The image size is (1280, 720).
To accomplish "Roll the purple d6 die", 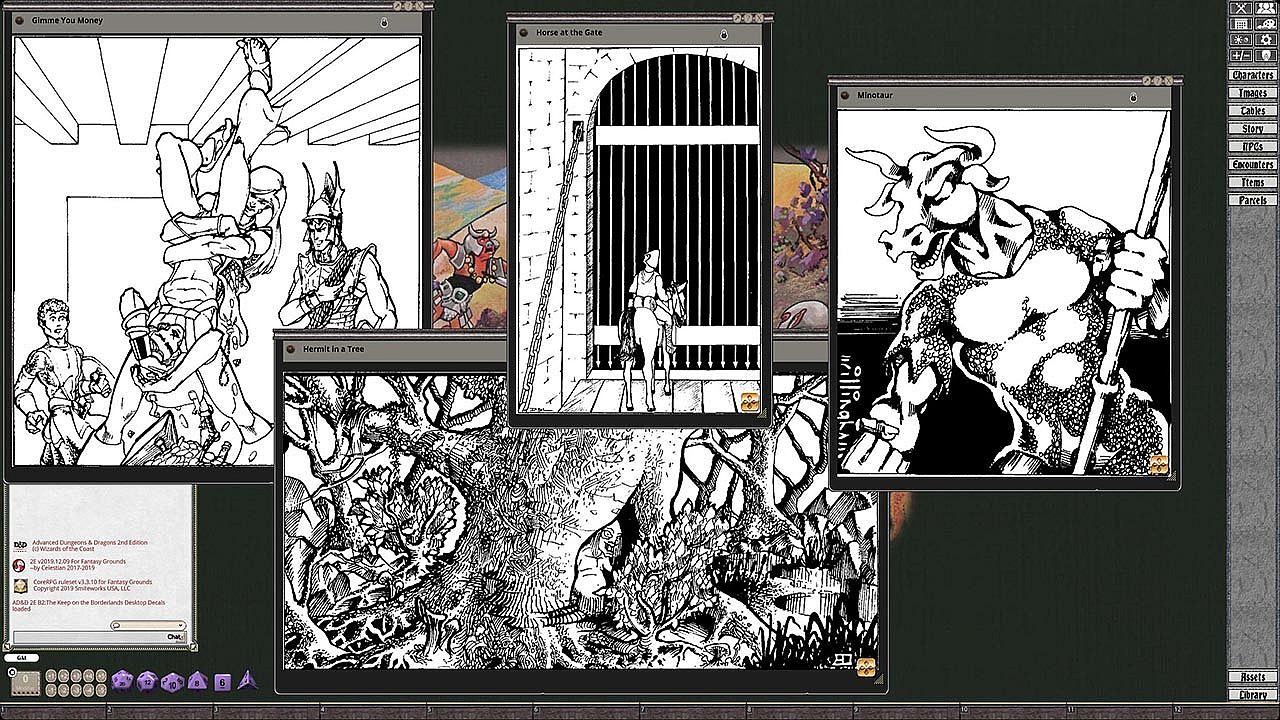I will [222, 682].
